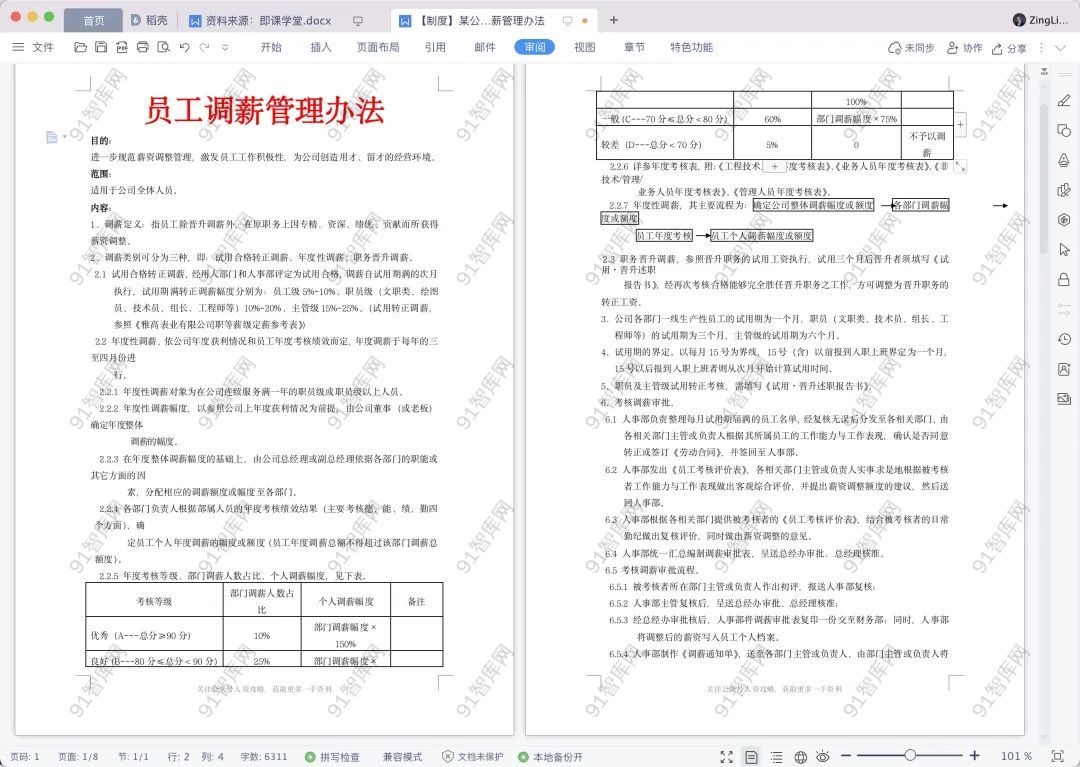1080x767 pixels.
Task: Toggle eye protection mode icon in status bar
Action: (822, 757)
